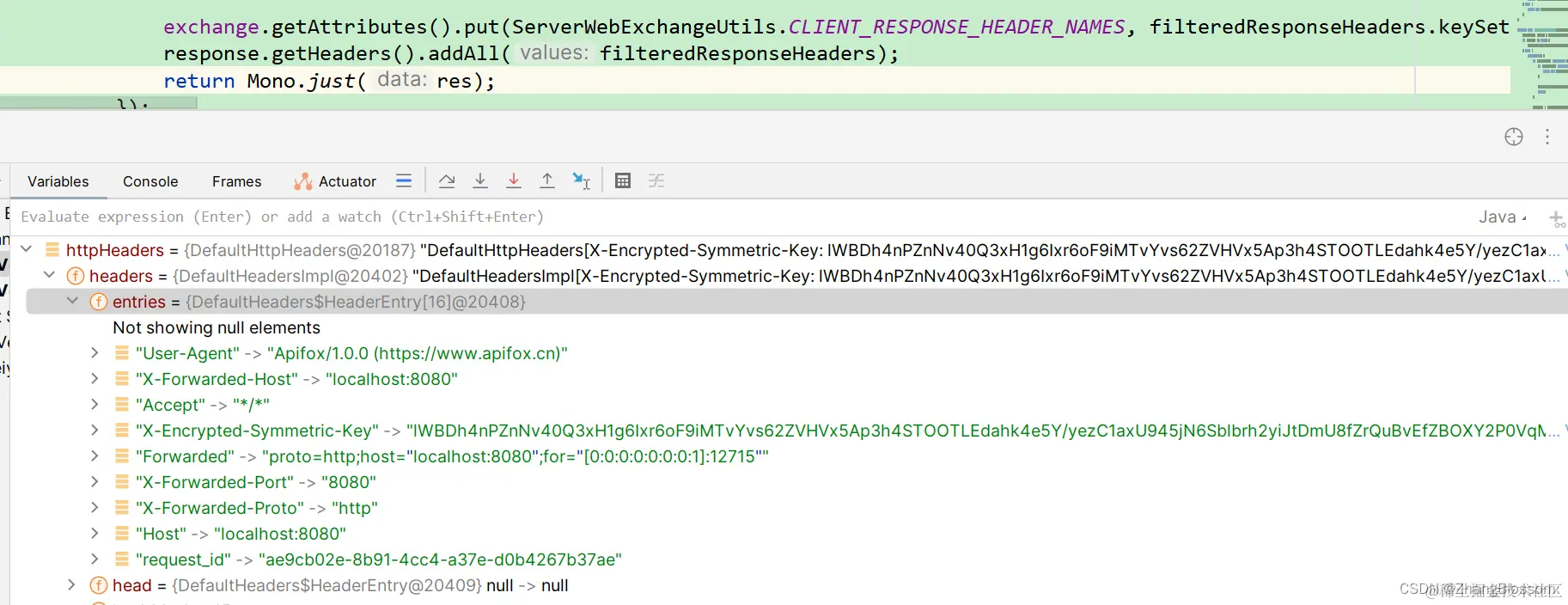The width and height of the screenshot is (1568, 605).
Task: Open the vertical three-dot options menu
Action: coord(1547,137)
